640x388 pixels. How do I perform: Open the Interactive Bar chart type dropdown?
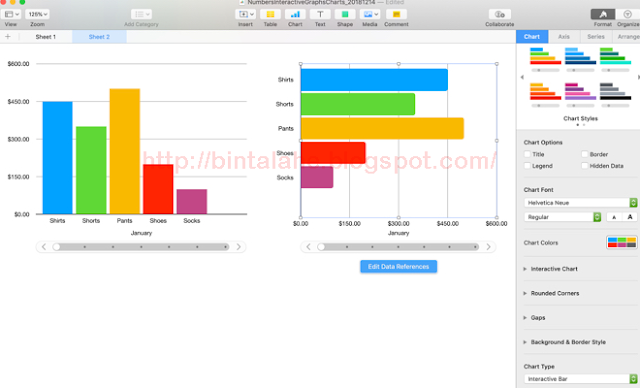point(580,379)
